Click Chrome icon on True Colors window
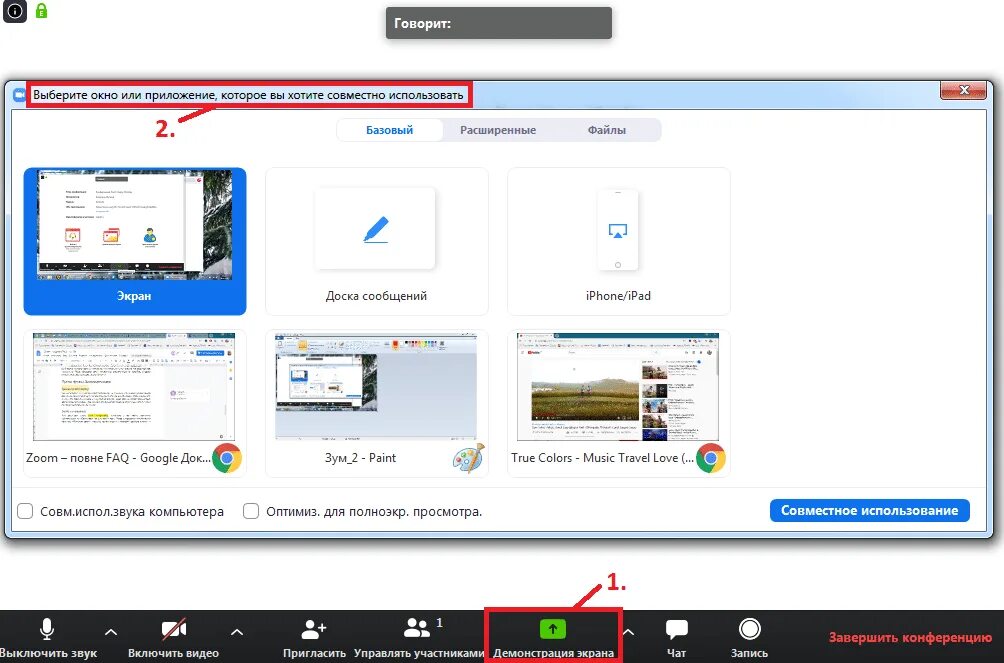1004x663 pixels. point(711,458)
